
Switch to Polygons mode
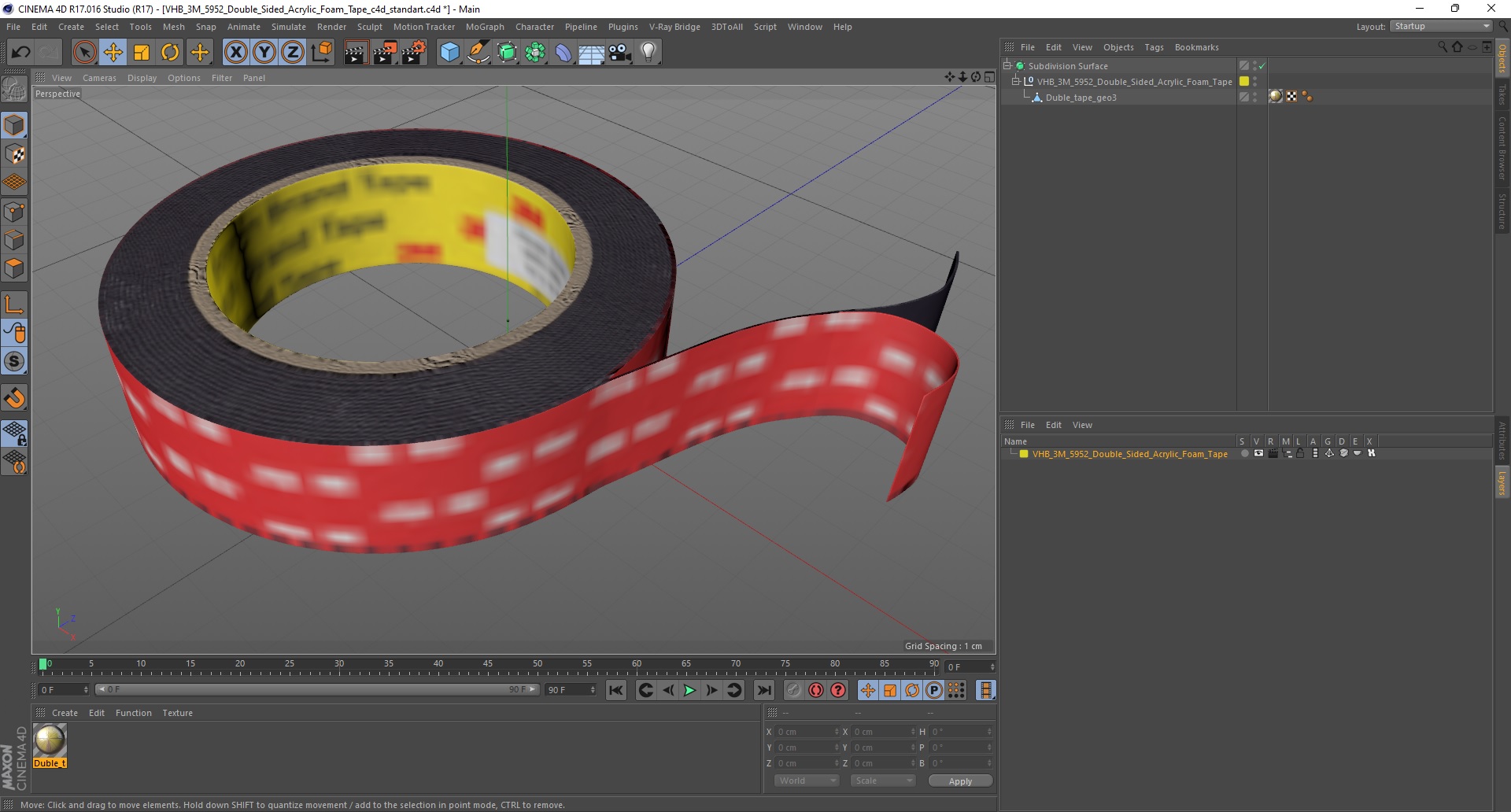point(14,268)
